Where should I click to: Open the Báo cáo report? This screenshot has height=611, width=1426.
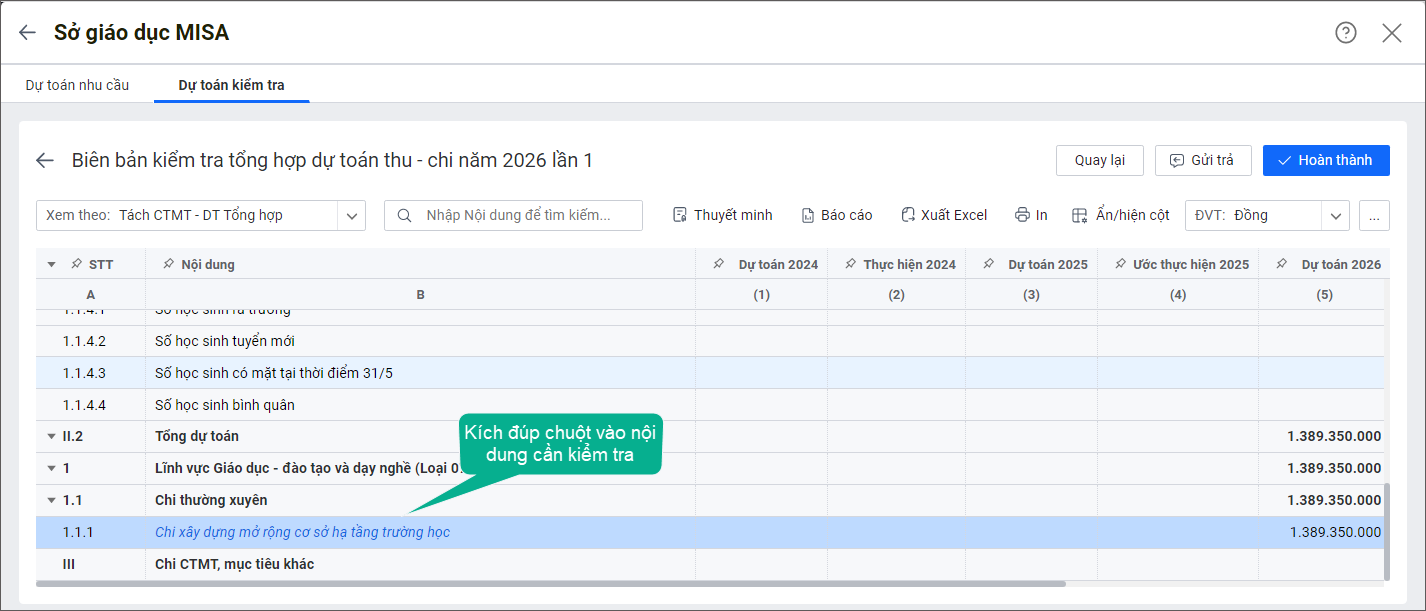point(837,215)
